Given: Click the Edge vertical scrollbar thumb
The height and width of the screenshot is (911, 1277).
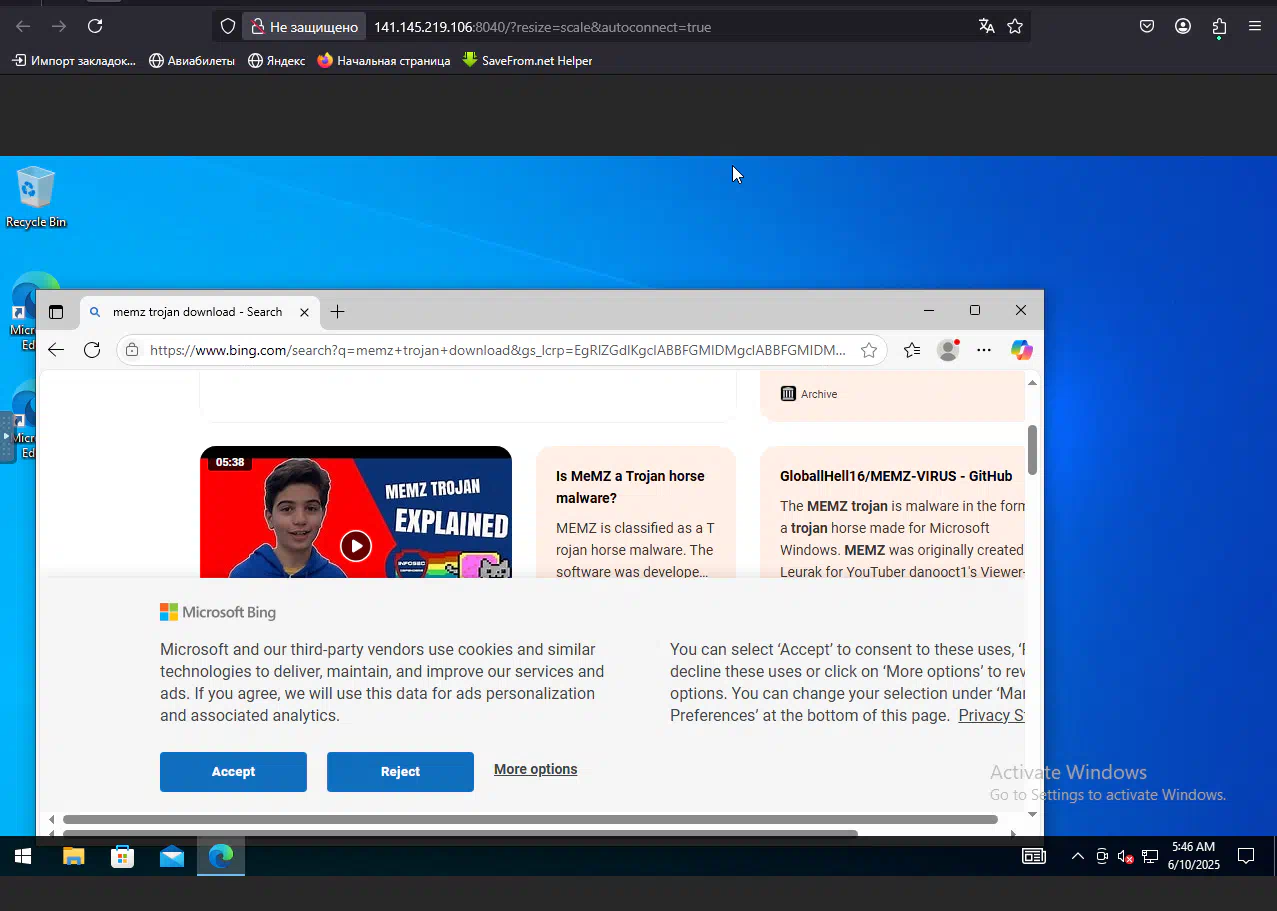Looking at the screenshot, I should tap(1032, 450).
